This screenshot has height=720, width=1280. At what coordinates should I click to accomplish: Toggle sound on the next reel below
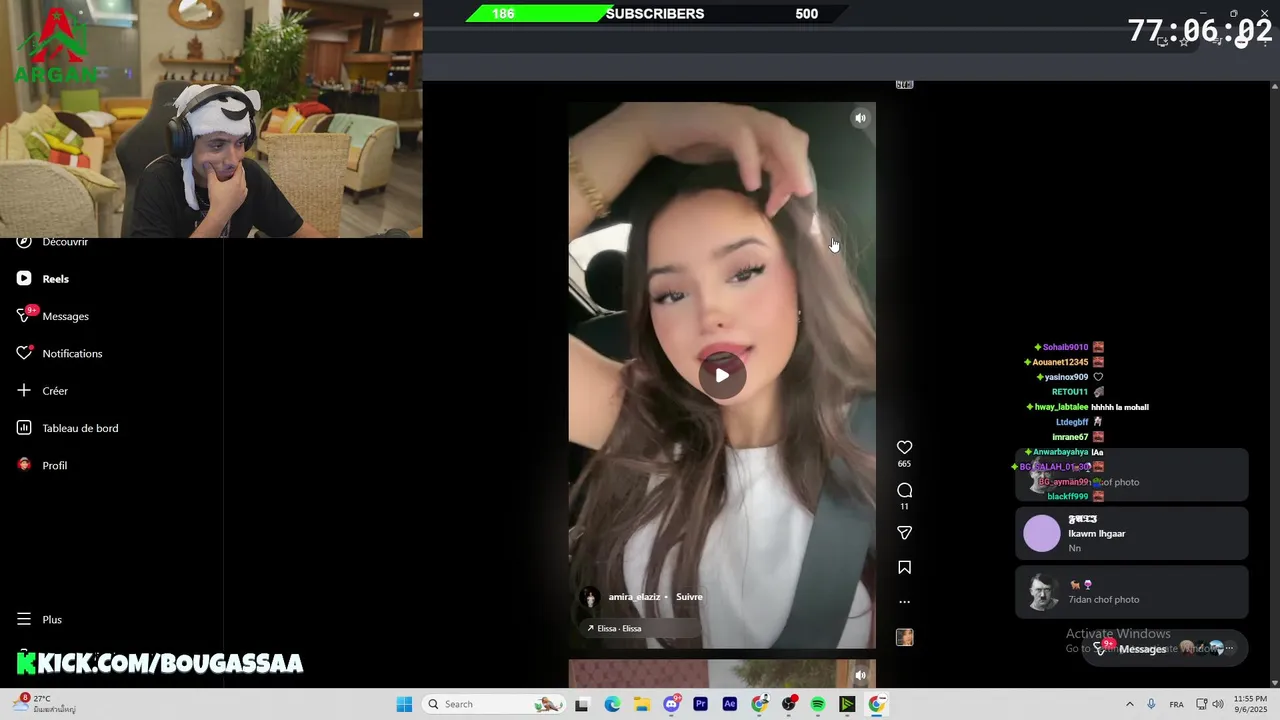860,675
